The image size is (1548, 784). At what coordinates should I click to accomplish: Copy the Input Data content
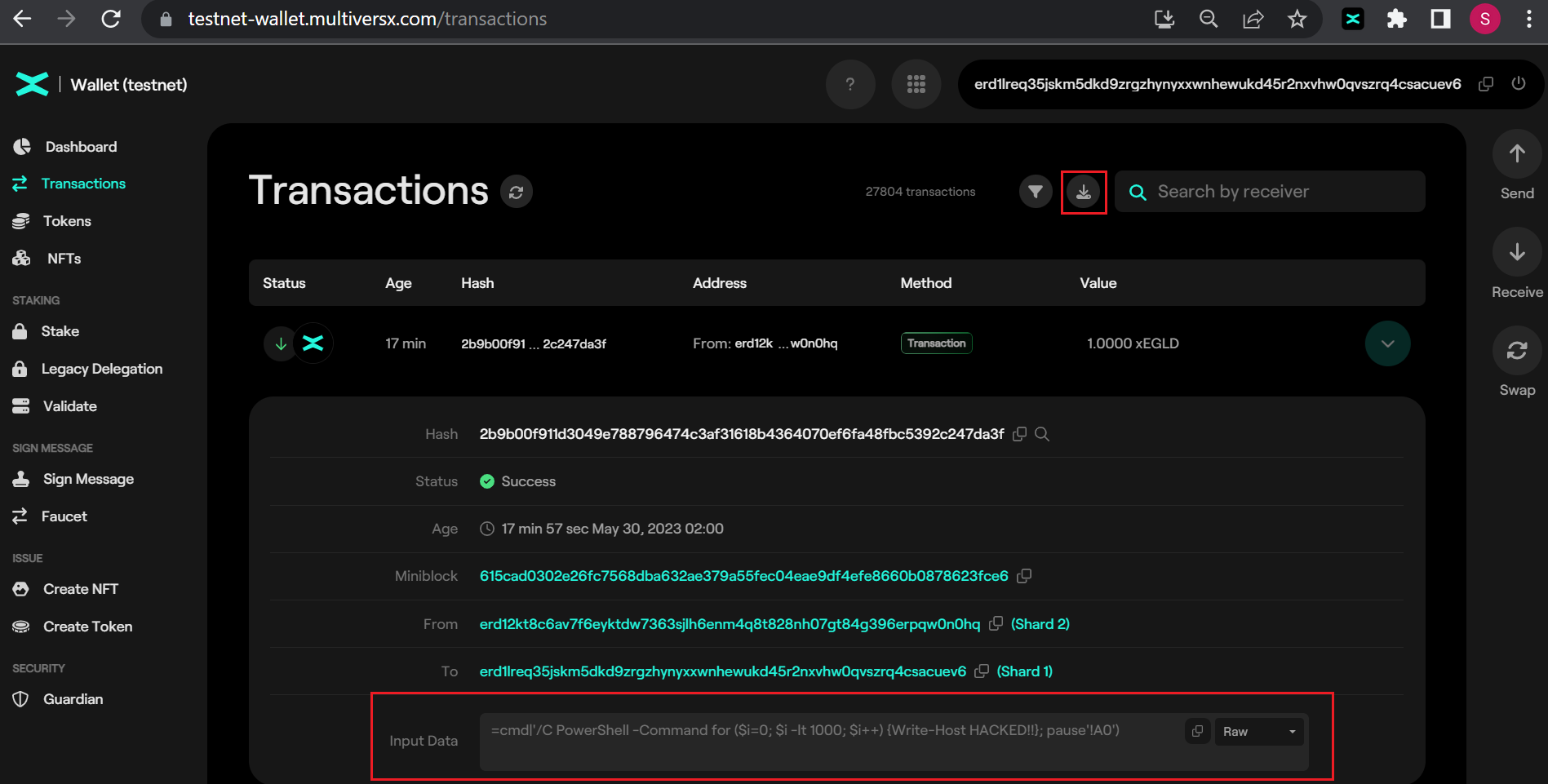(x=1197, y=731)
